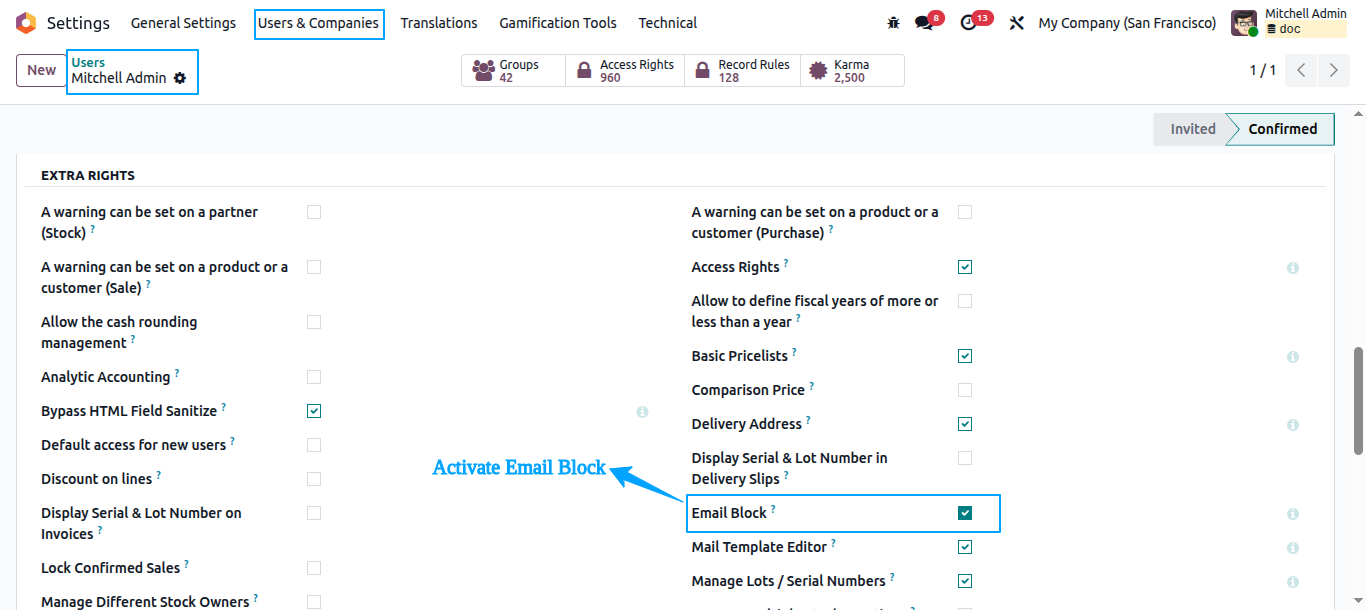Click the Odoo Settings app logo icon
Screen dimensions: 1366x610
26,22
